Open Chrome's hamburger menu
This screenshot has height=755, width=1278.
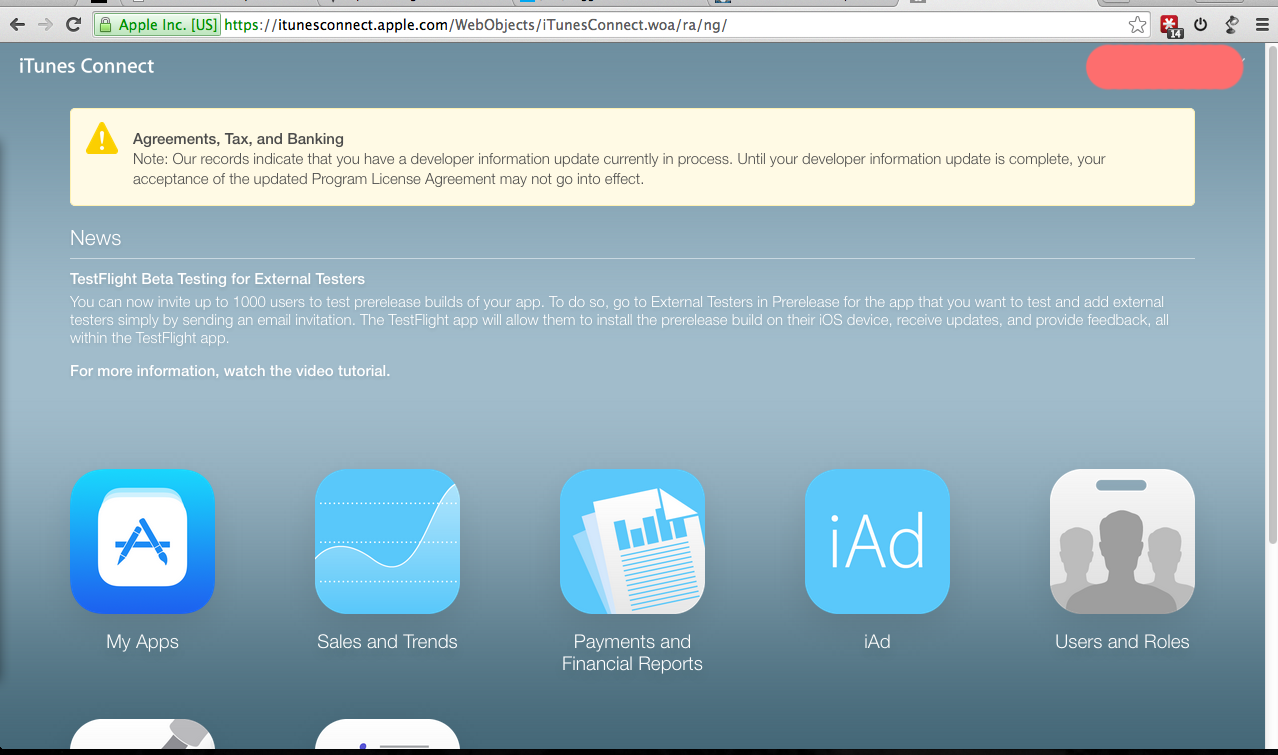1262,25
